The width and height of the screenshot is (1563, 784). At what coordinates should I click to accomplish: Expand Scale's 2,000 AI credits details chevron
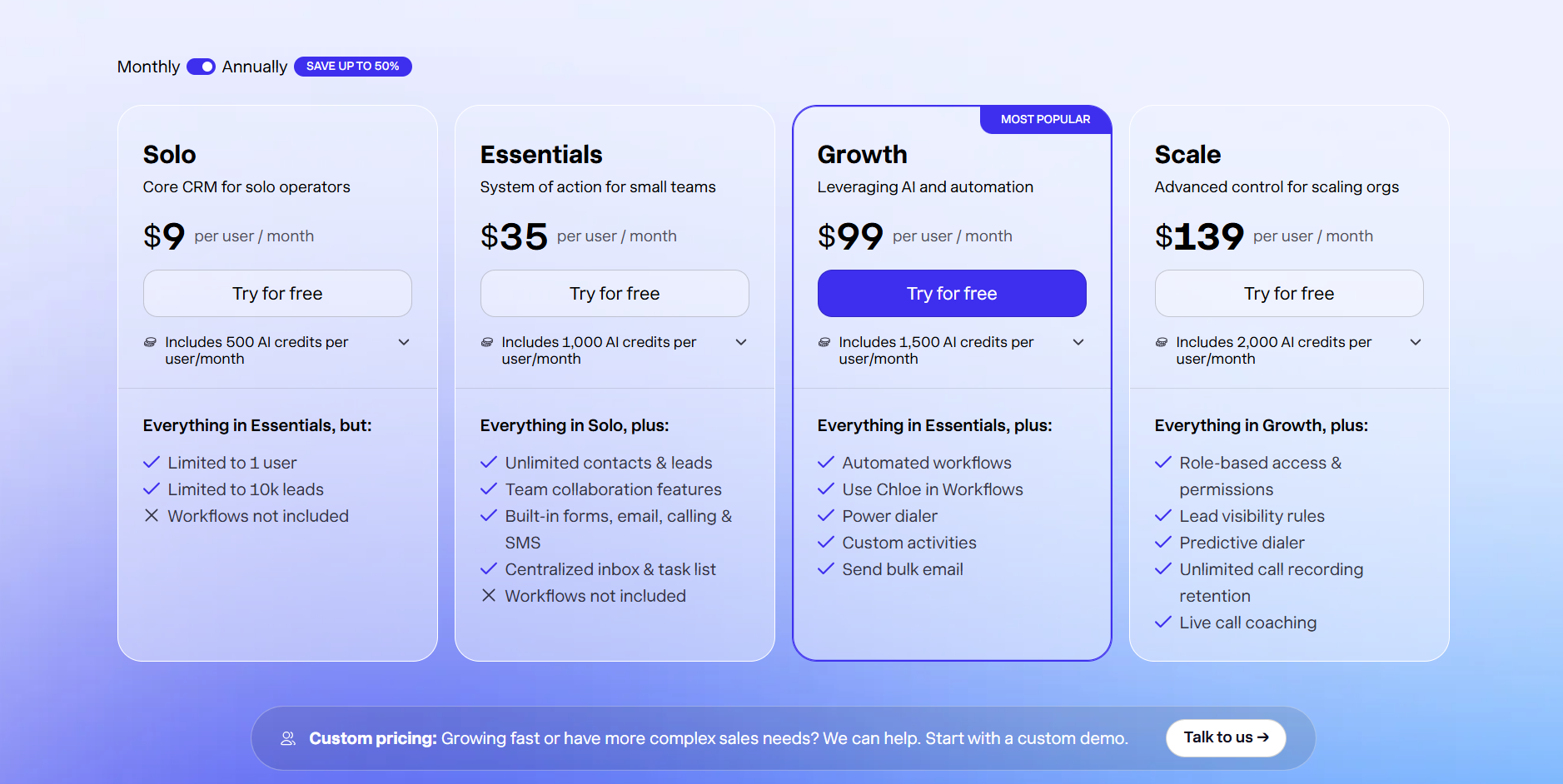pyautogui.click(x=1416, y=342)
